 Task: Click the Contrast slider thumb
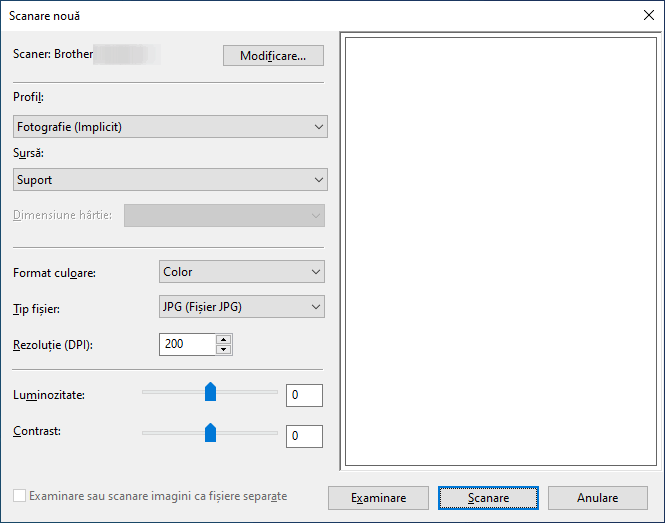click(210, 433)
